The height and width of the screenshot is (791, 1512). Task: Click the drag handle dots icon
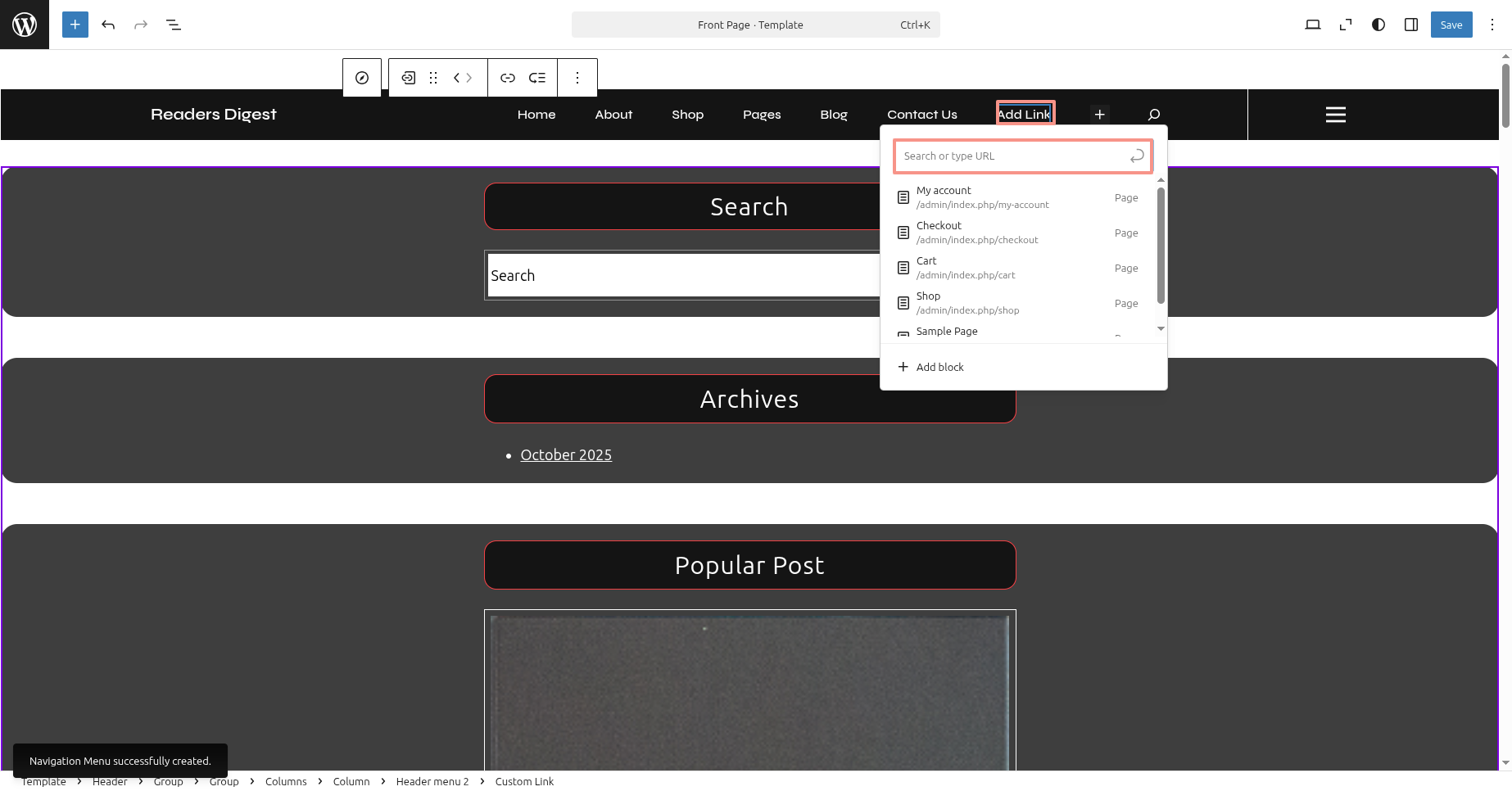click(x=433, y=78)
